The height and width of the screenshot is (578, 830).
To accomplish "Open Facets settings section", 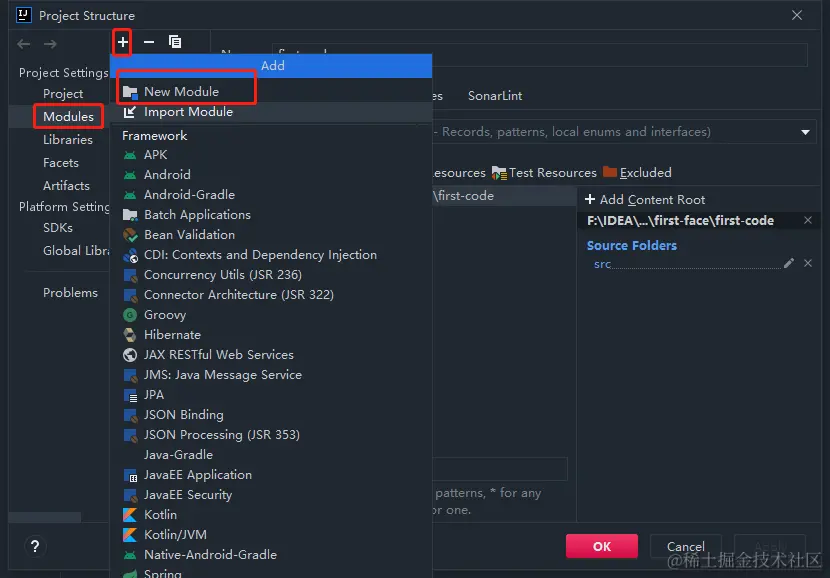I will point(61,163).
